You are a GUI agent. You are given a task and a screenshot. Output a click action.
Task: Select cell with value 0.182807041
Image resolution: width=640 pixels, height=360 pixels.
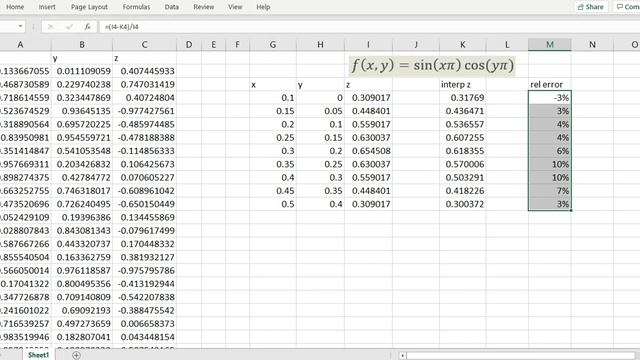click(x=82, y=337)
